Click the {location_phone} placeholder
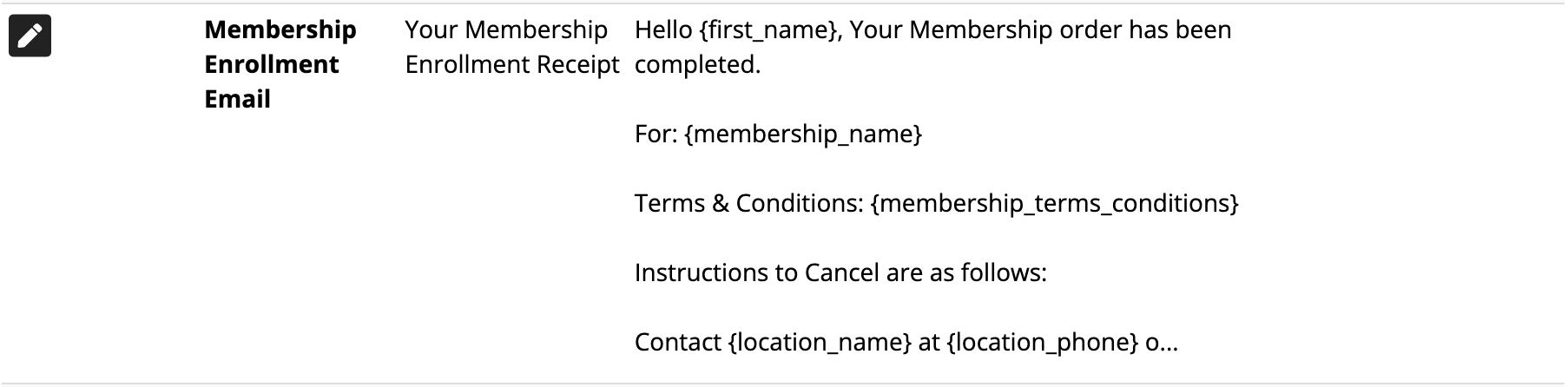Viewport: 1568px width, 387px height. [1043, 342]
